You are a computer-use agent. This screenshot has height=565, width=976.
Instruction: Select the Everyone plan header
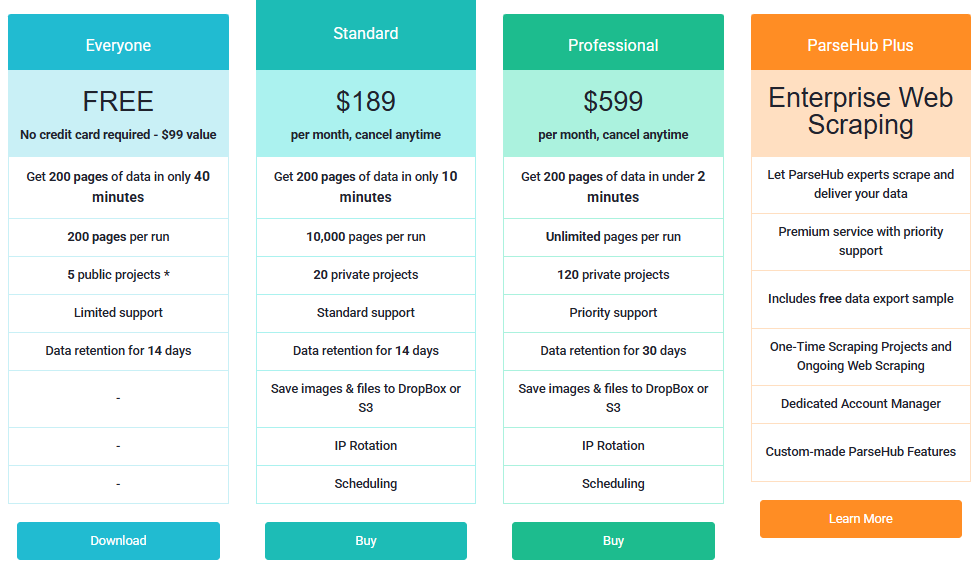click(118, 45)
